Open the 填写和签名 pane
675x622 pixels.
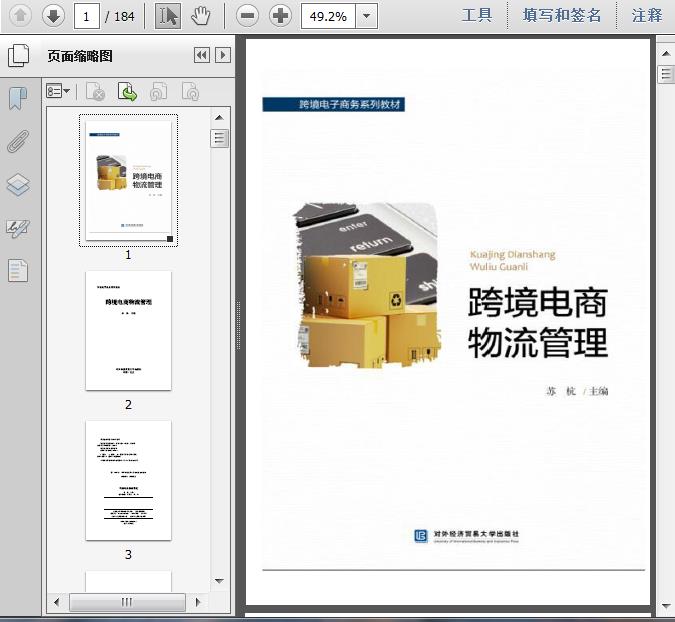(562, 15)
